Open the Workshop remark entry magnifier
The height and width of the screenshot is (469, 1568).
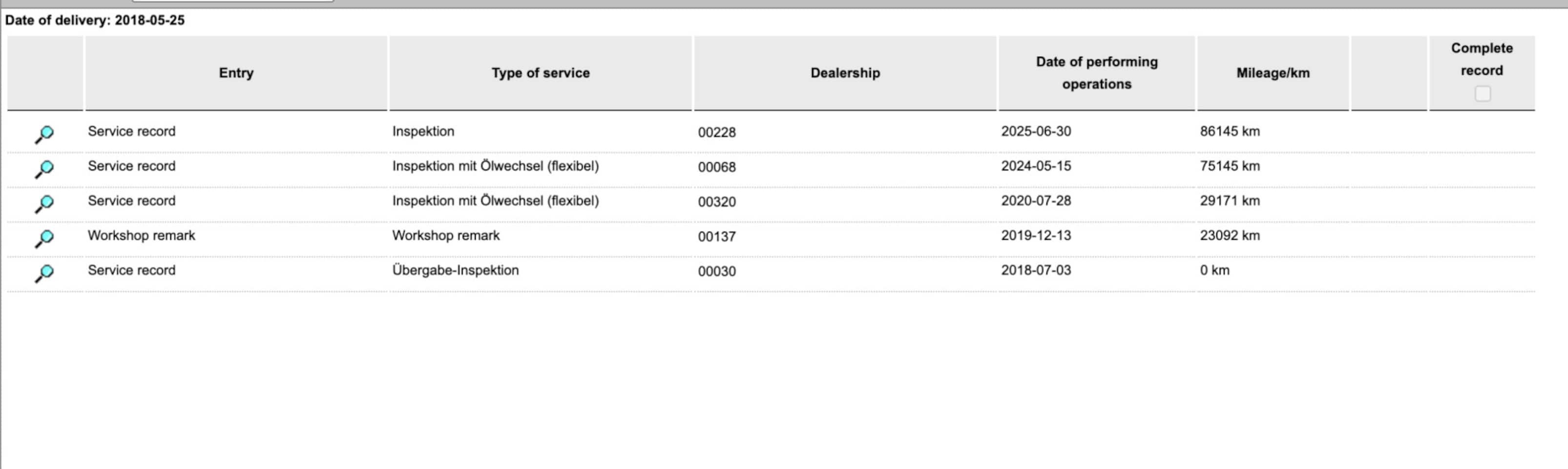pos(44,237)
